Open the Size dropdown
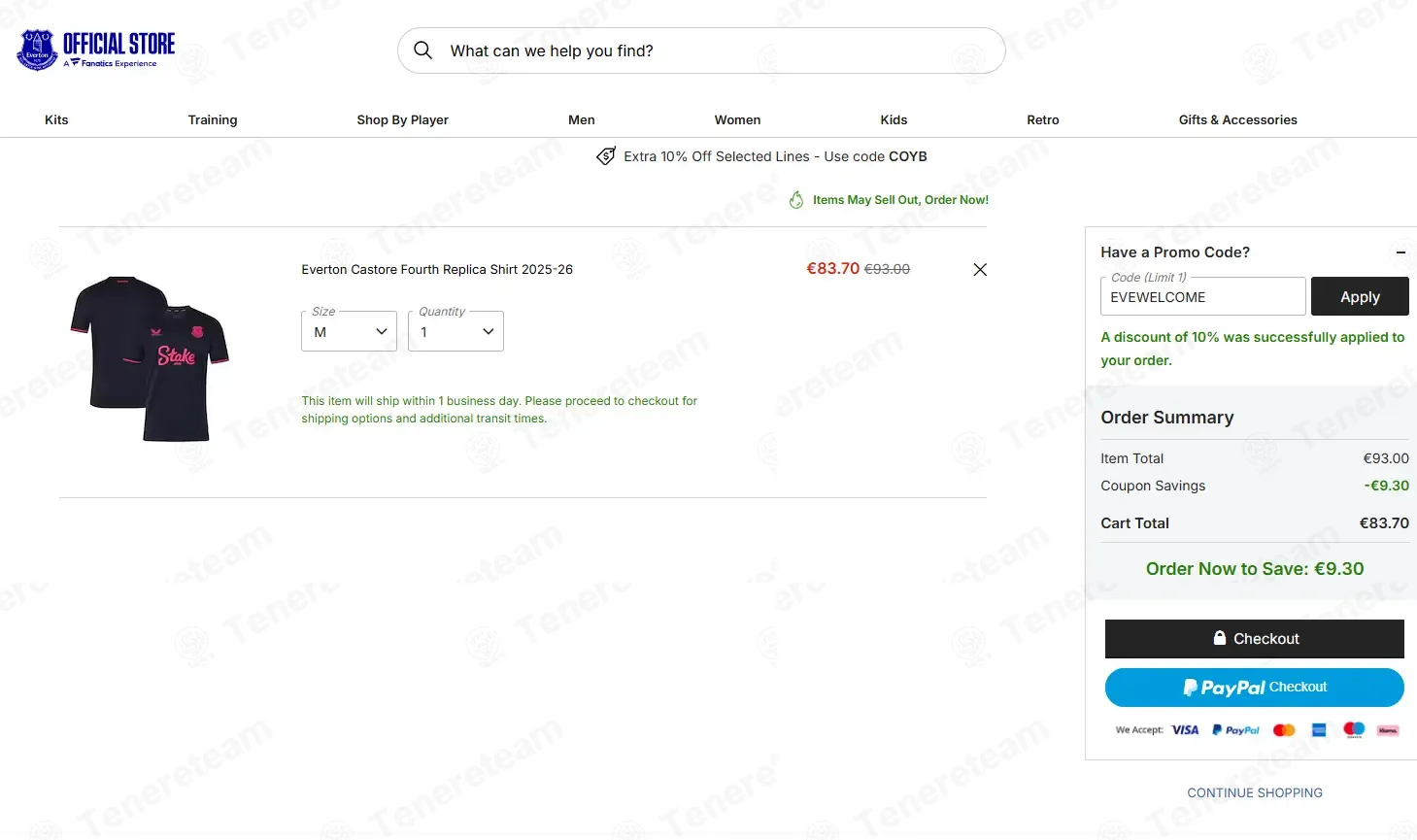 pos(350,331)
